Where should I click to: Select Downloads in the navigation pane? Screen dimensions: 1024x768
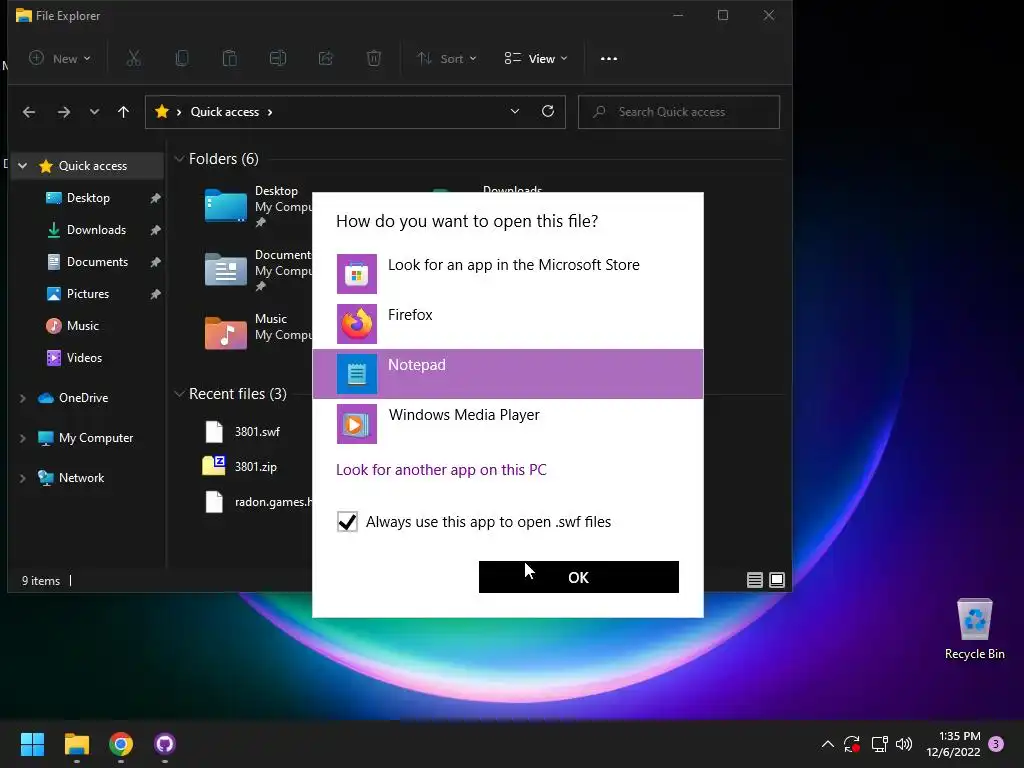[x=96, y=230]
